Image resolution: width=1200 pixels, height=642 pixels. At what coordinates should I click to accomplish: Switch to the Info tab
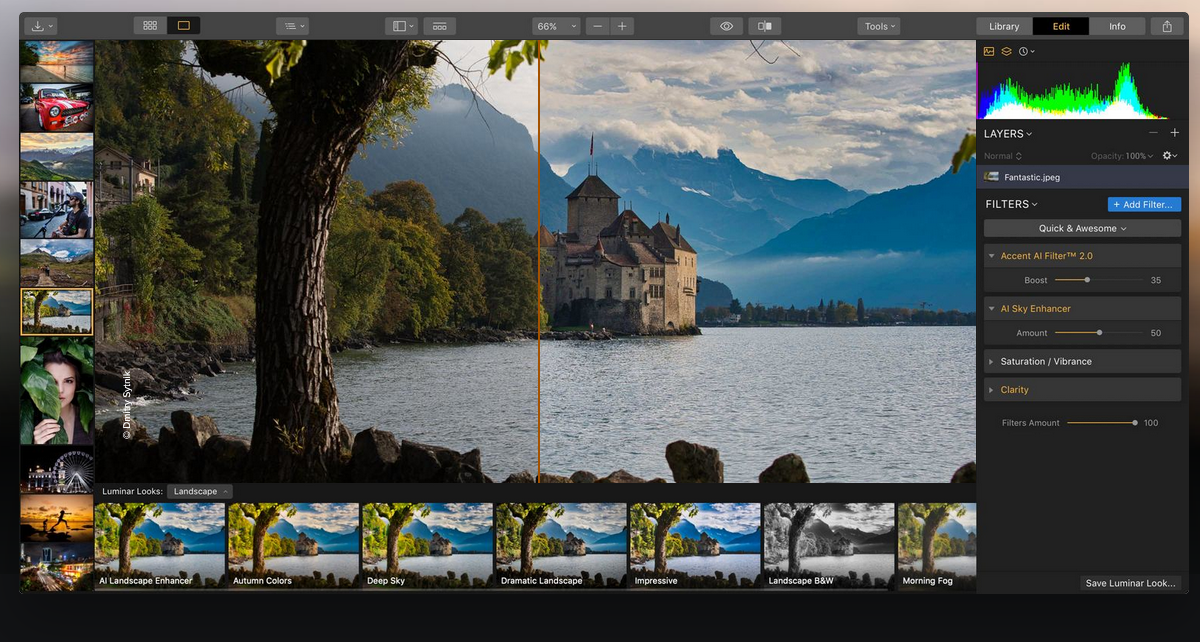coord(1117,26)
